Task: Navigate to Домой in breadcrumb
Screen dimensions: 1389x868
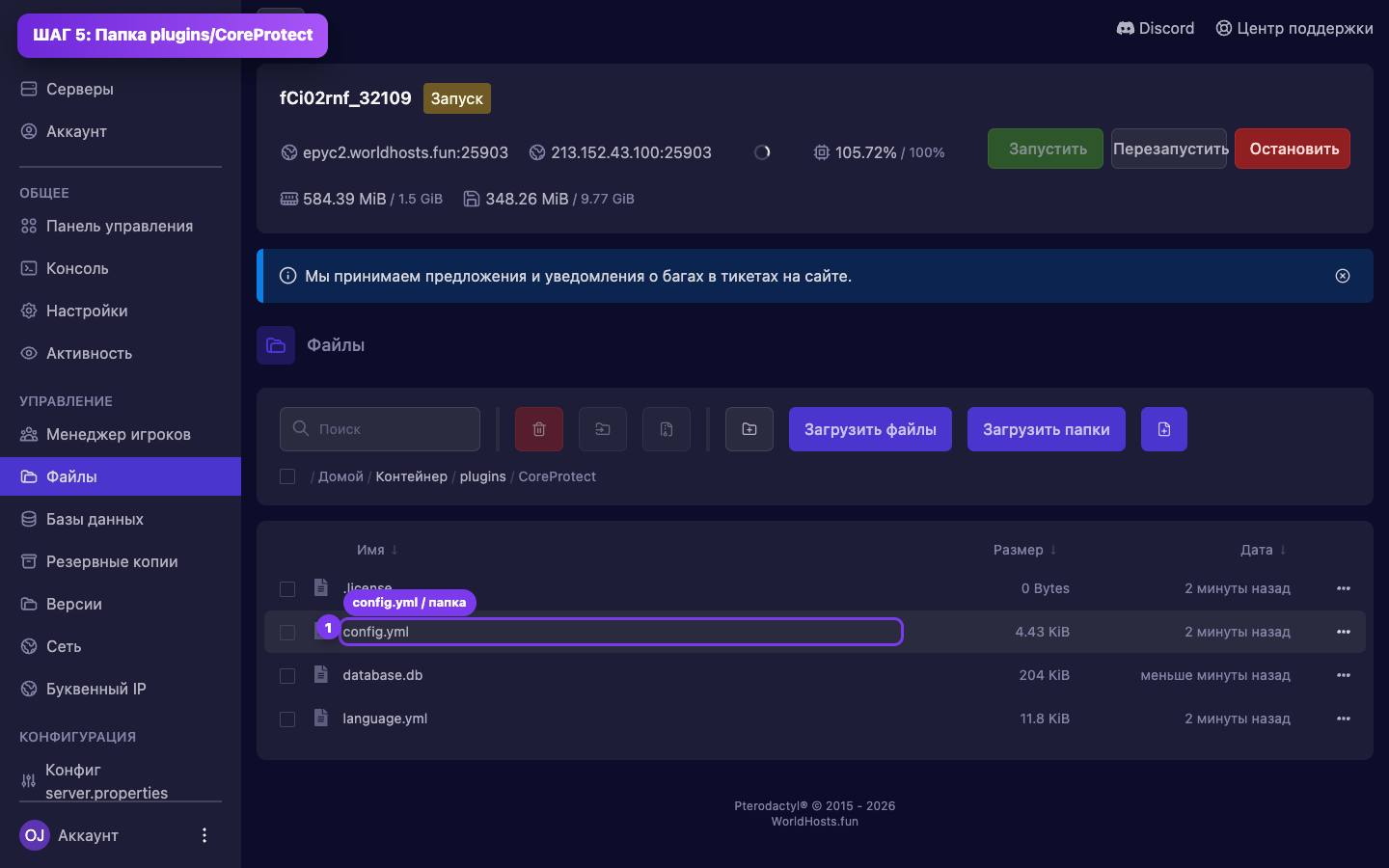Action: [340, 476]
